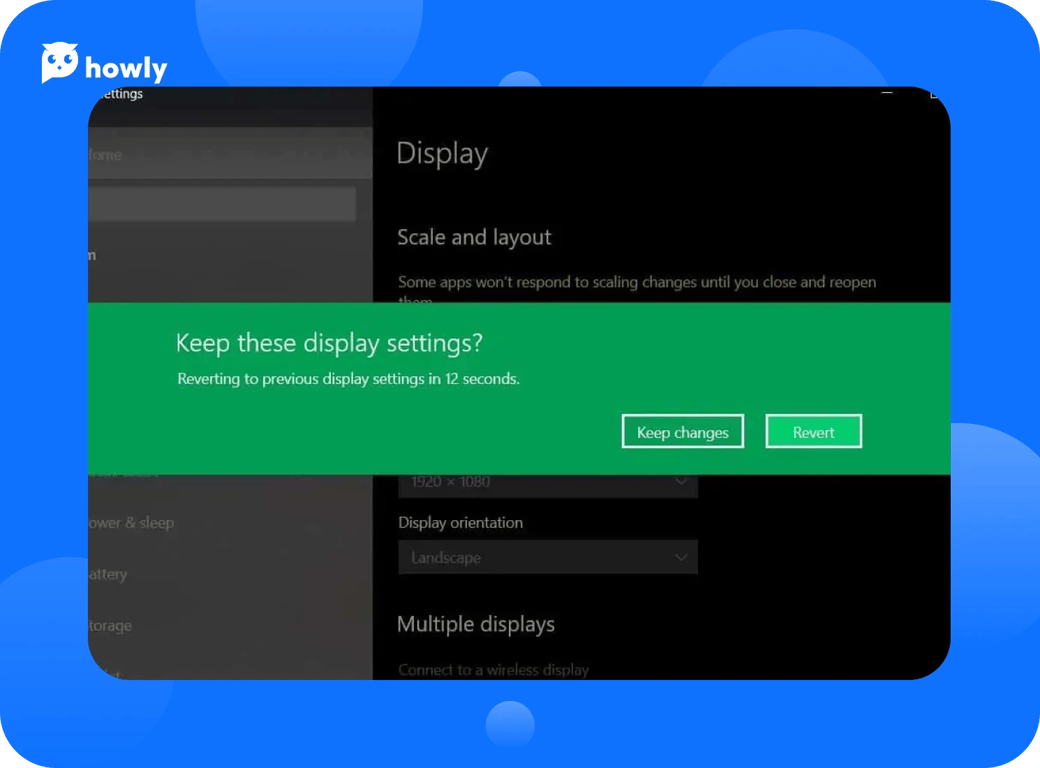Click the Settings search field in sidebar
The image size is (1040, 768).
(221, 204)
